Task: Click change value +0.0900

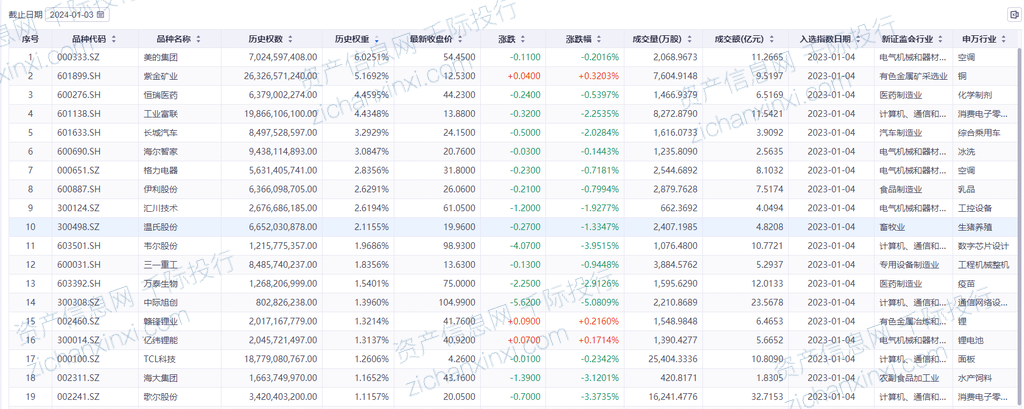Action: tap(524, 322)
